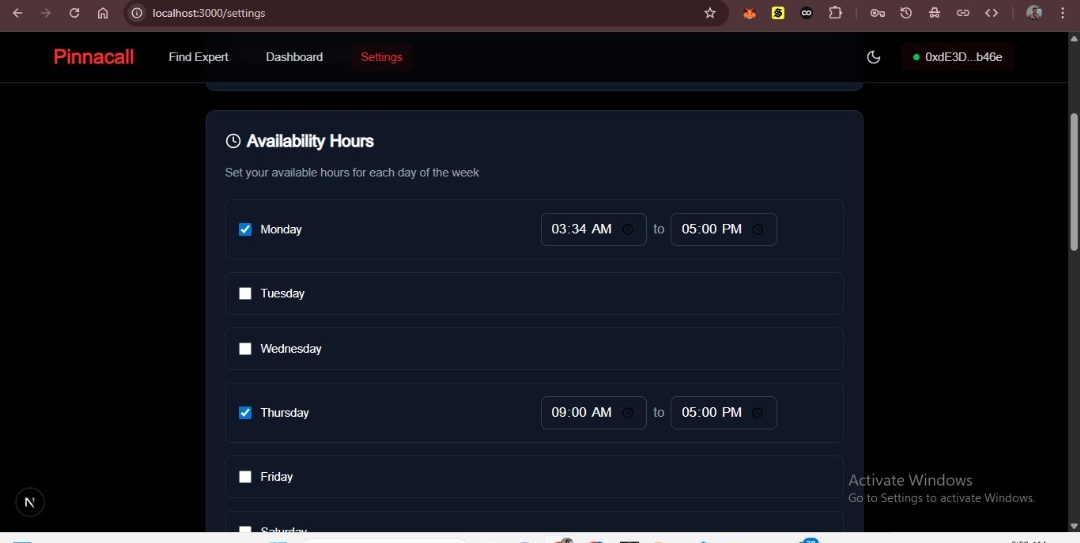This screenshot has width=1080, height=543.
Task: Click the Tuesday day label
Action: (282, 294)
